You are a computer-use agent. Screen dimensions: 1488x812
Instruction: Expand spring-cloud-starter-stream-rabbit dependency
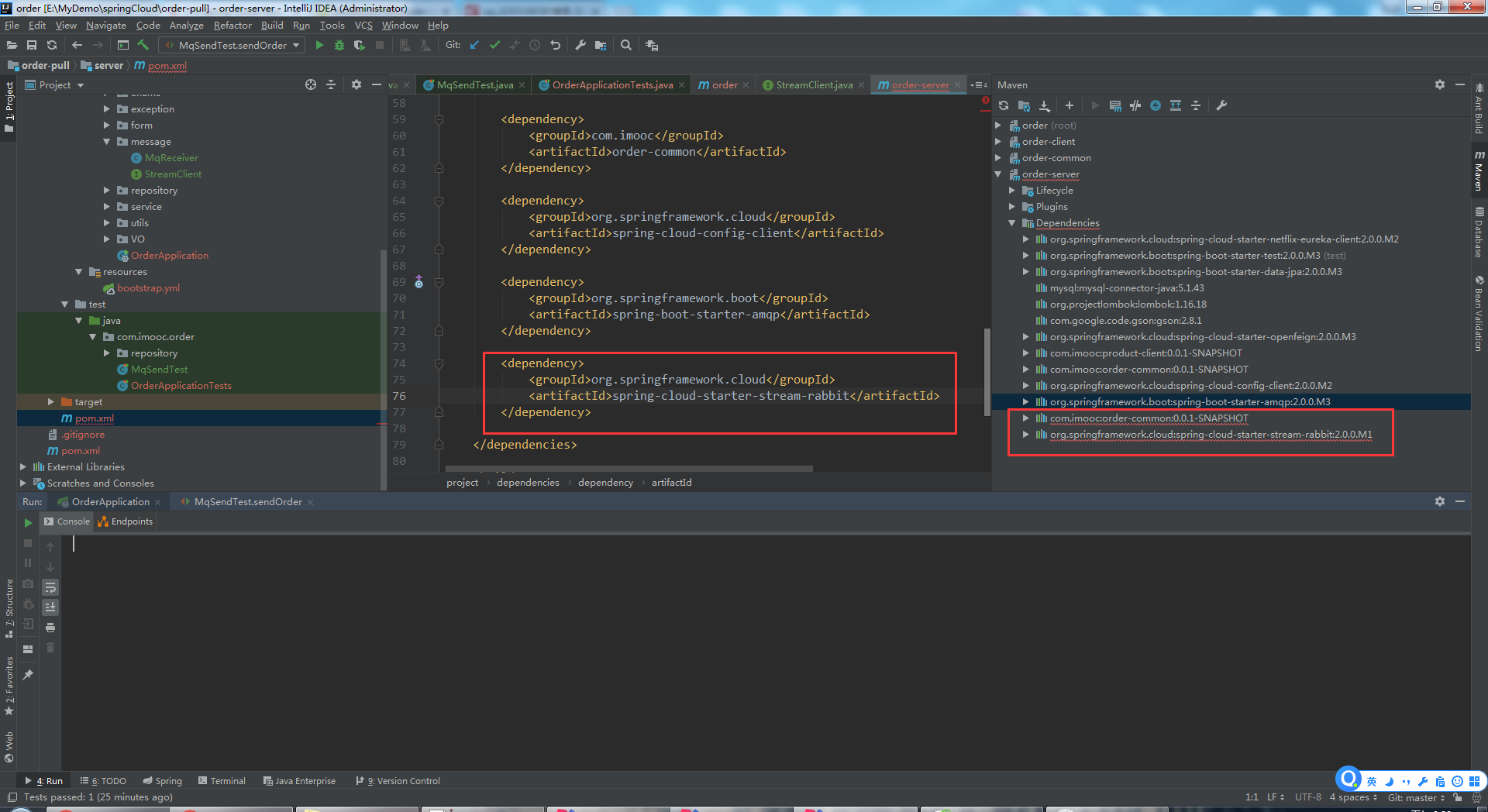1026,435
